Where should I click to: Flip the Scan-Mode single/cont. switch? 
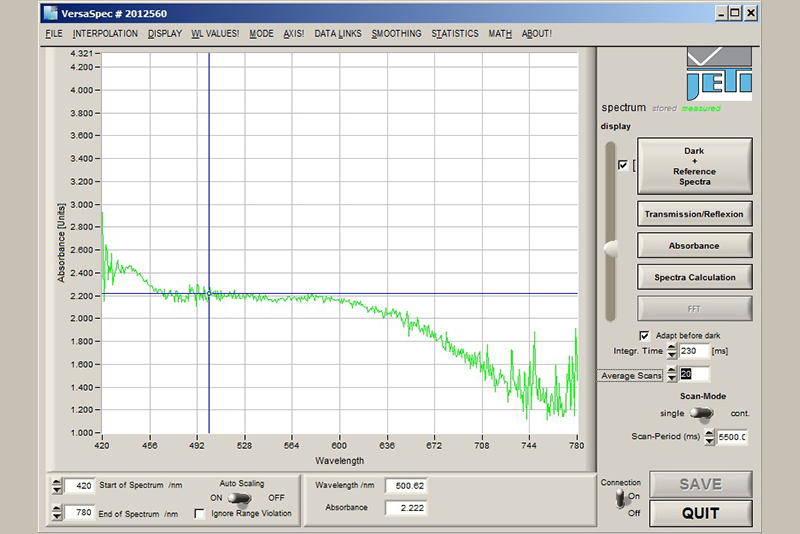click(x=702, y=414)
